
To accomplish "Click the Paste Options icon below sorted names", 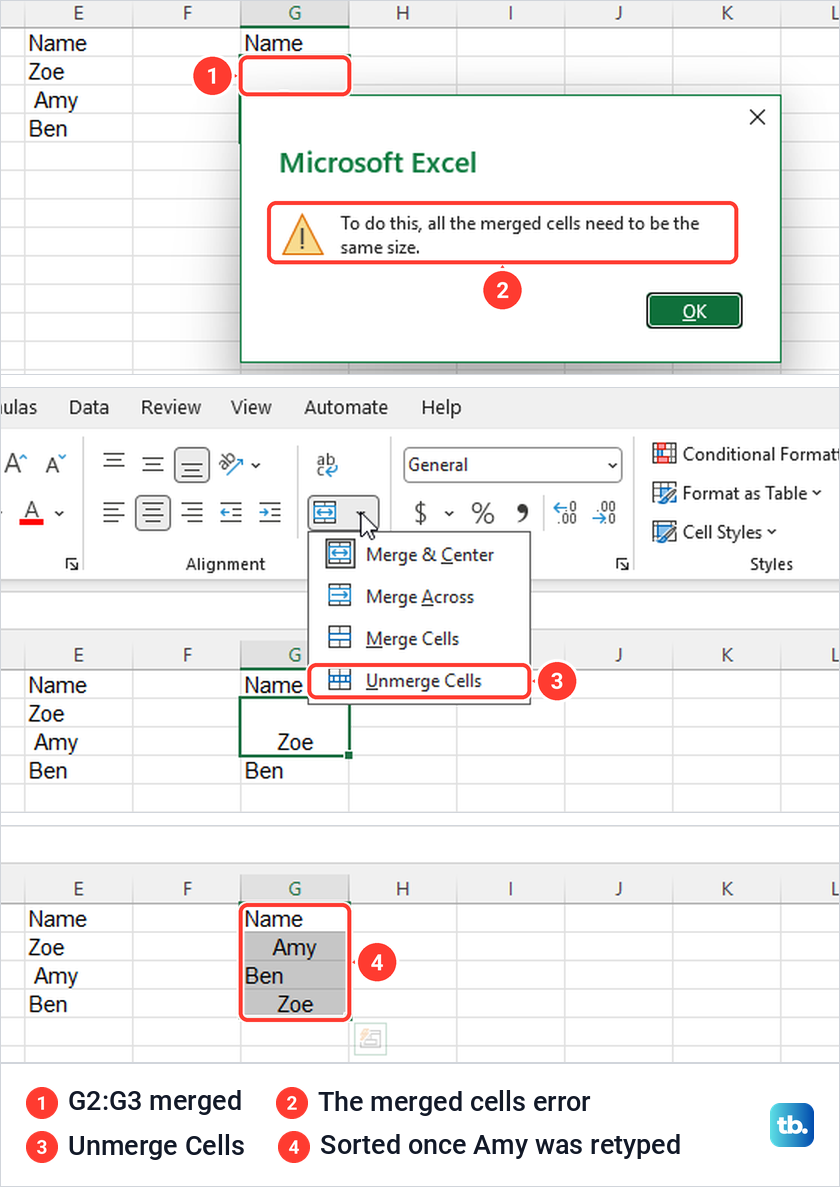I will click(x=371, y=1038).
